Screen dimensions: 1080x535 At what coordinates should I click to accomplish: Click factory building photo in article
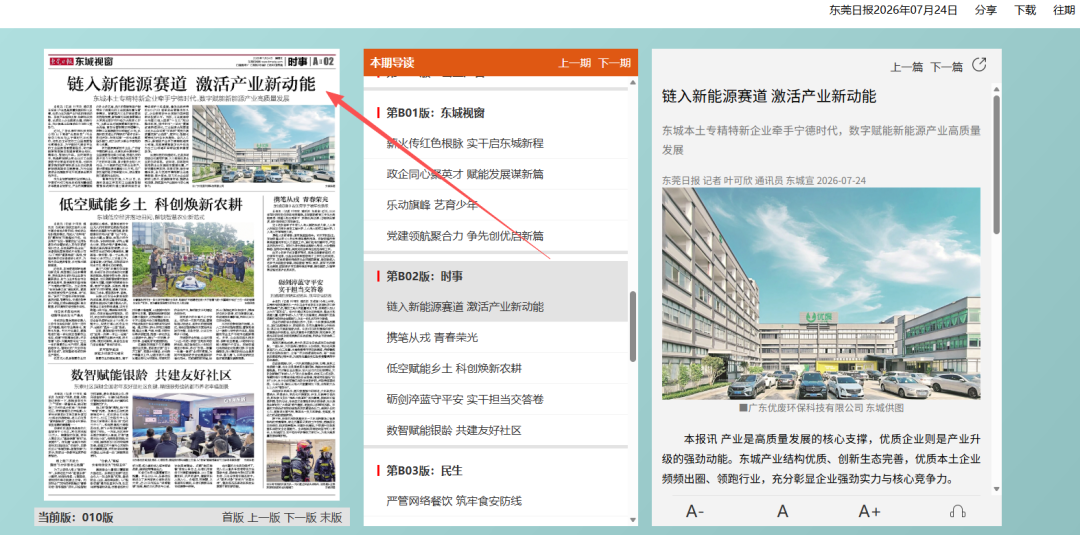[x=821, y=294]
